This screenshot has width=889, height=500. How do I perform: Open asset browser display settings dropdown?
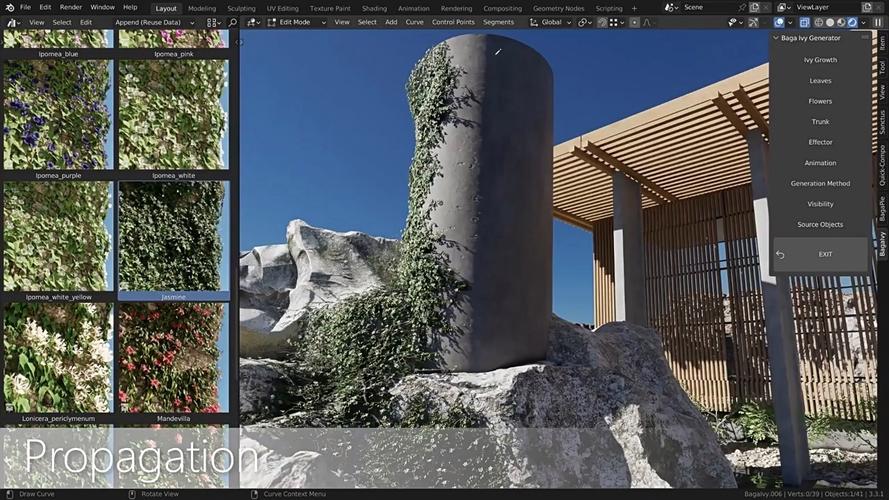coord(213,23)
